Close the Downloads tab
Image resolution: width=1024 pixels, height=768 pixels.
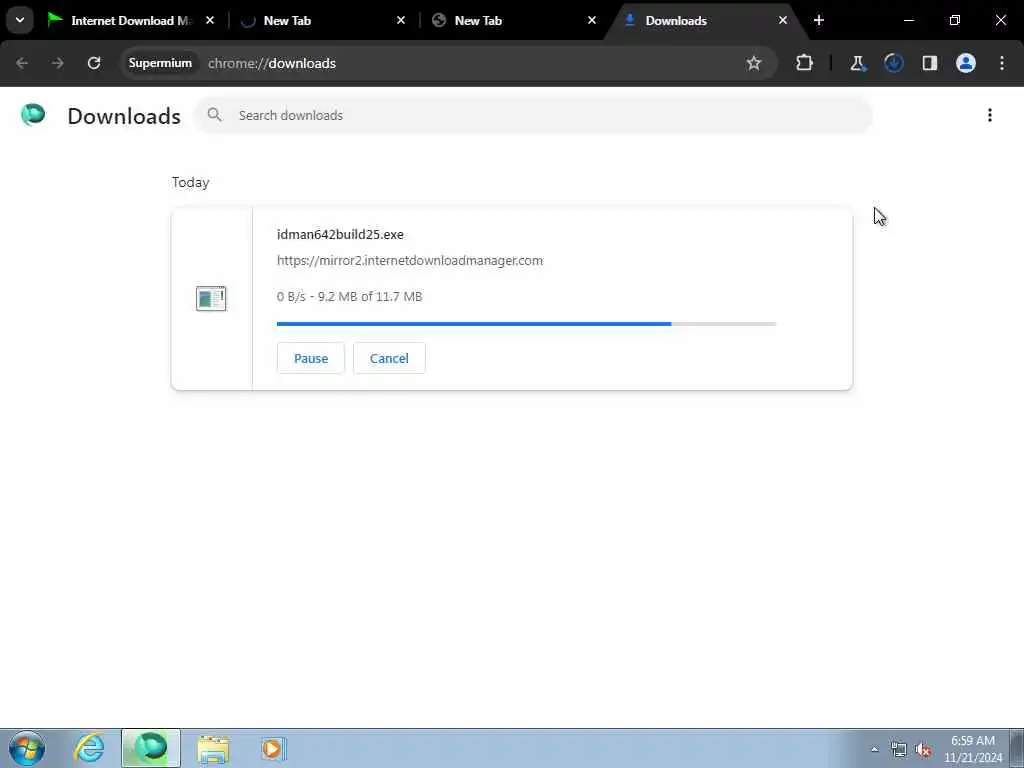(782, 20)
